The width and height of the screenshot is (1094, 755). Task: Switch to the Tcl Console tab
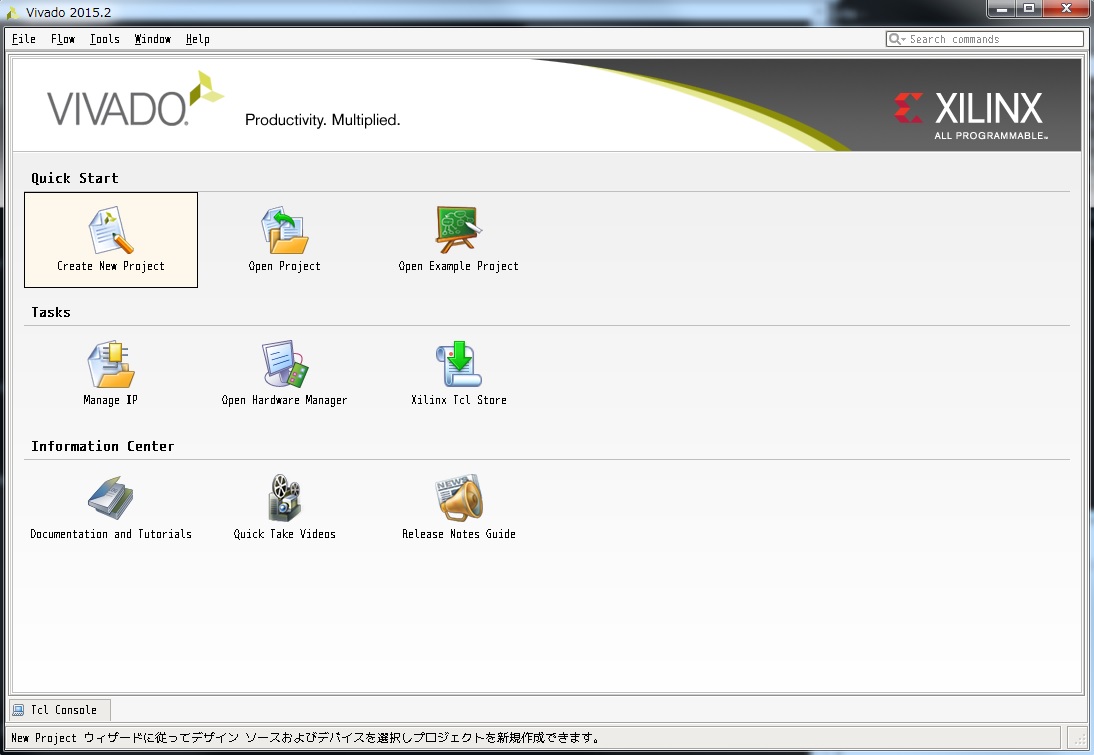coord(59,710)
